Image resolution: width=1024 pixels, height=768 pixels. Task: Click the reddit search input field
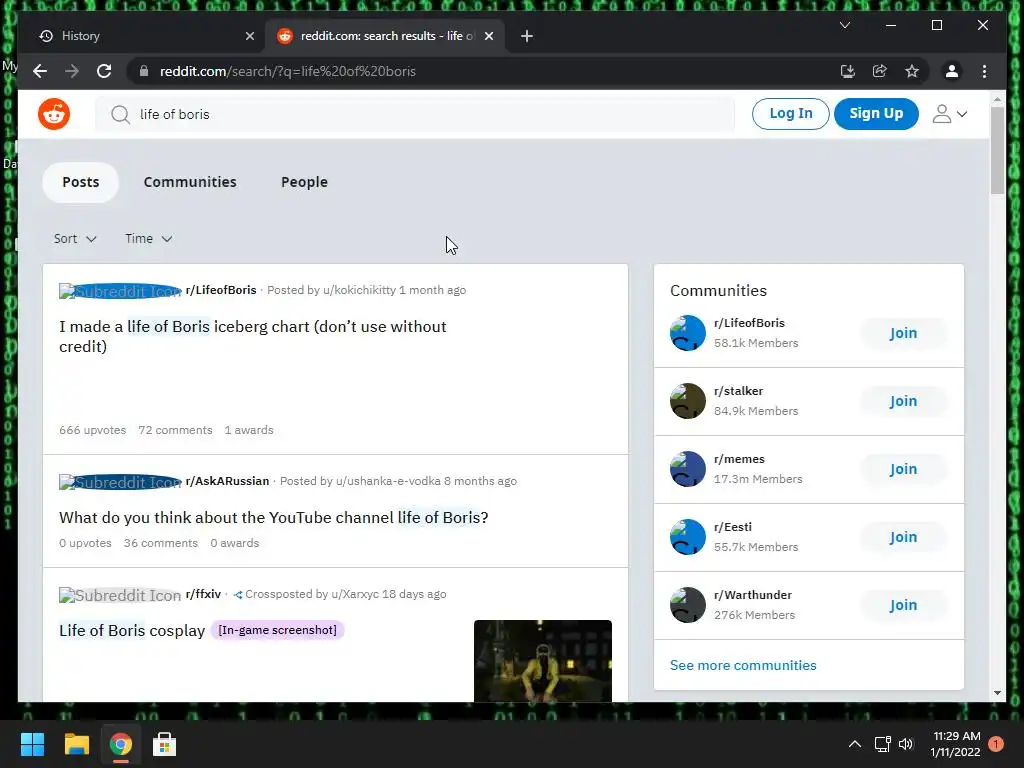pyautogui.click(x=415, y=114)
